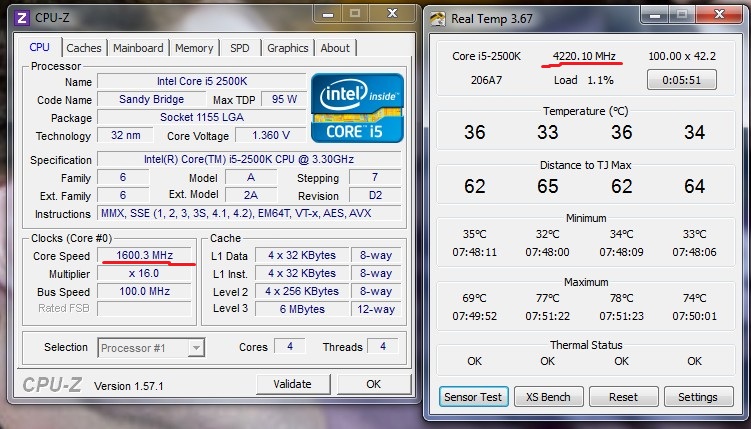Click the 100.0 MHz bus speed value
This screenshot has height=429, width=751.
(144, 291)
